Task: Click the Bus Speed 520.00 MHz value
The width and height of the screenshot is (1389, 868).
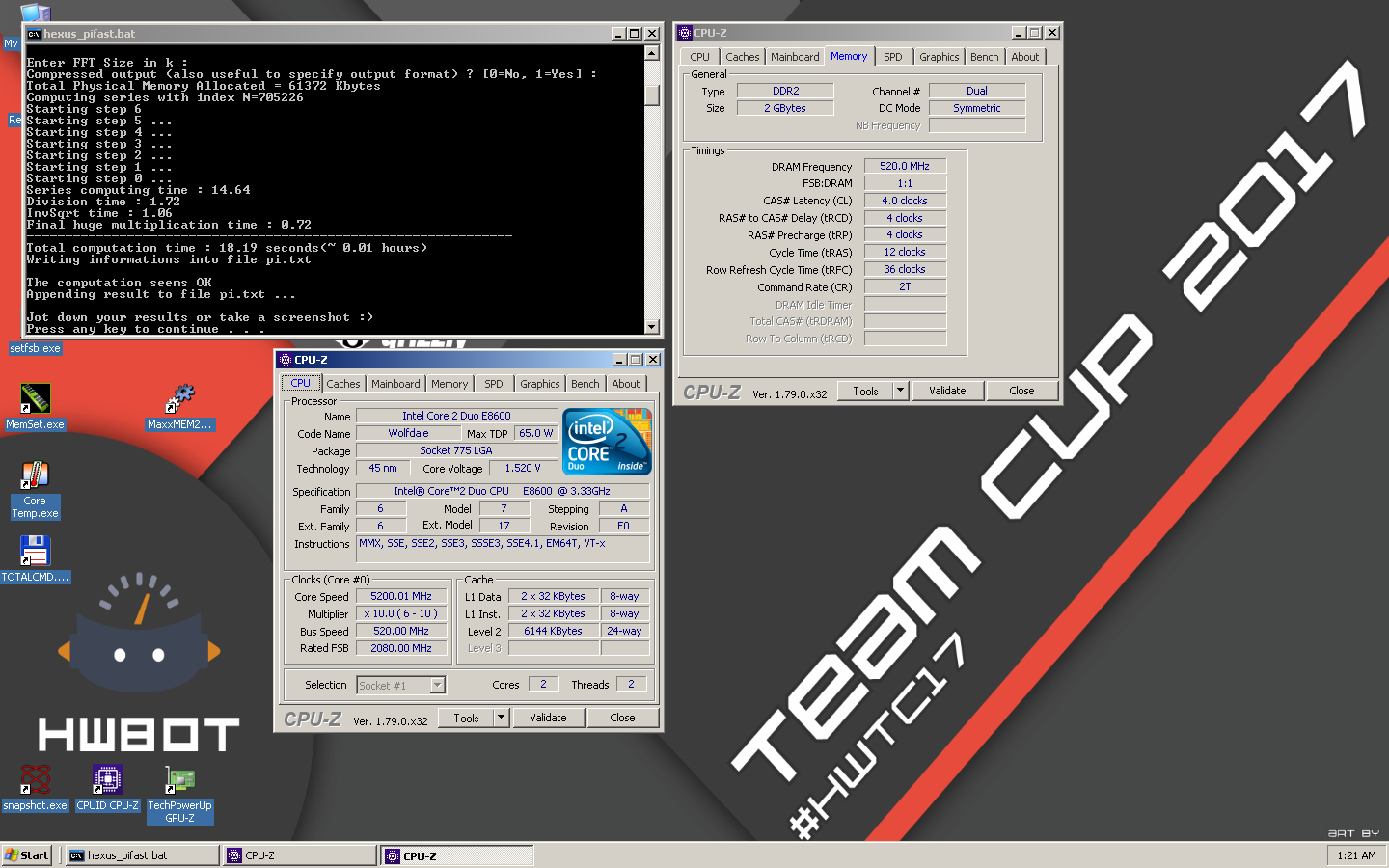Action: (401, 631)
